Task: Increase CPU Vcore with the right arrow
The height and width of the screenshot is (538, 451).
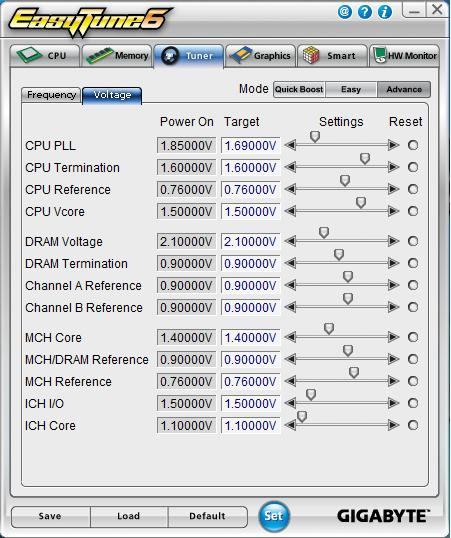Action: click(393, 211)
